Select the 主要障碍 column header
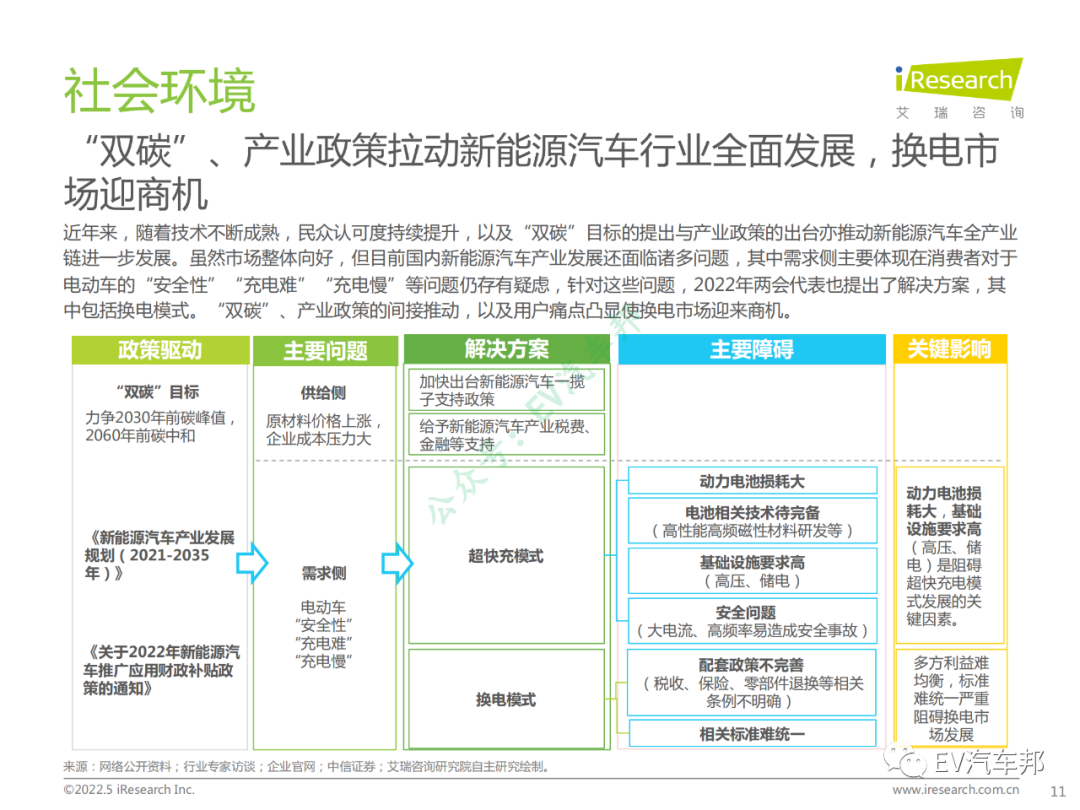Screen dimensions: 1080x810 tap(750, 350)
